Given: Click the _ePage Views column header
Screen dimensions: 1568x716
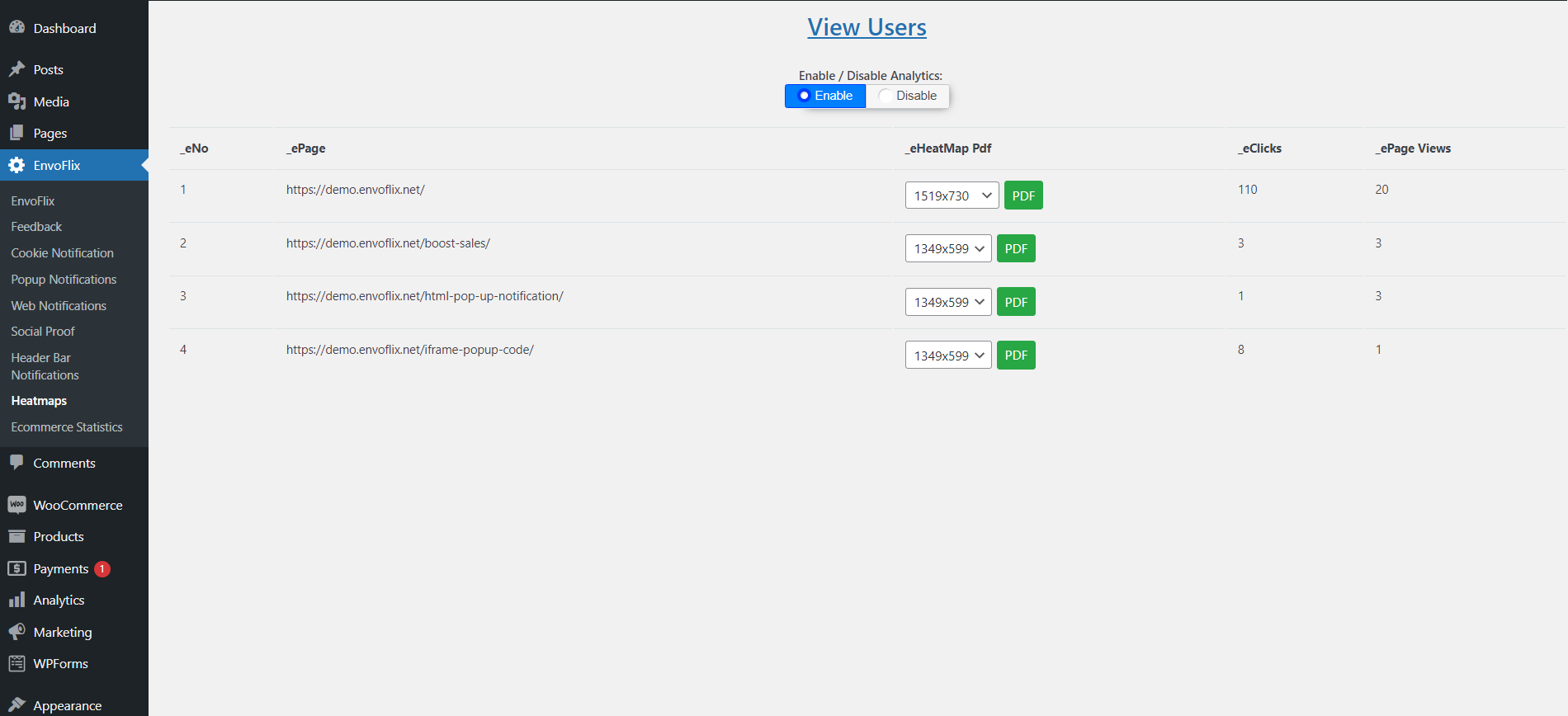Looking at the screenshot, I should (x=1413, y=148).
